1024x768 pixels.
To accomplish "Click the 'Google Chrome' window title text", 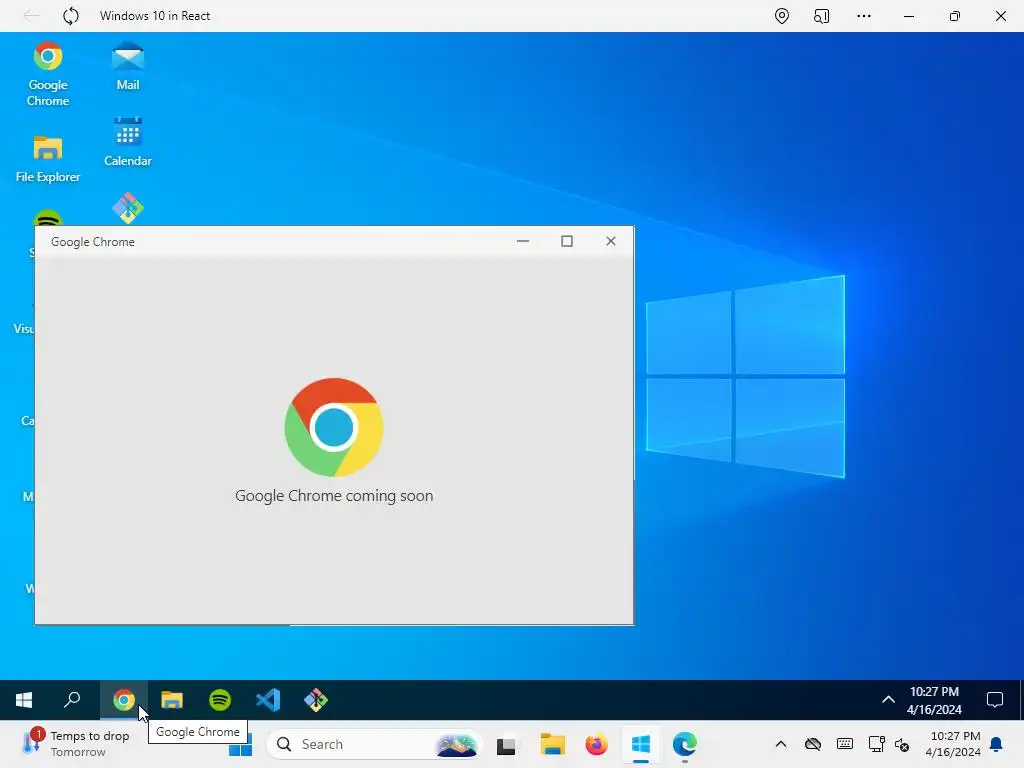I will pyautogui.click(x=93, y=242).
